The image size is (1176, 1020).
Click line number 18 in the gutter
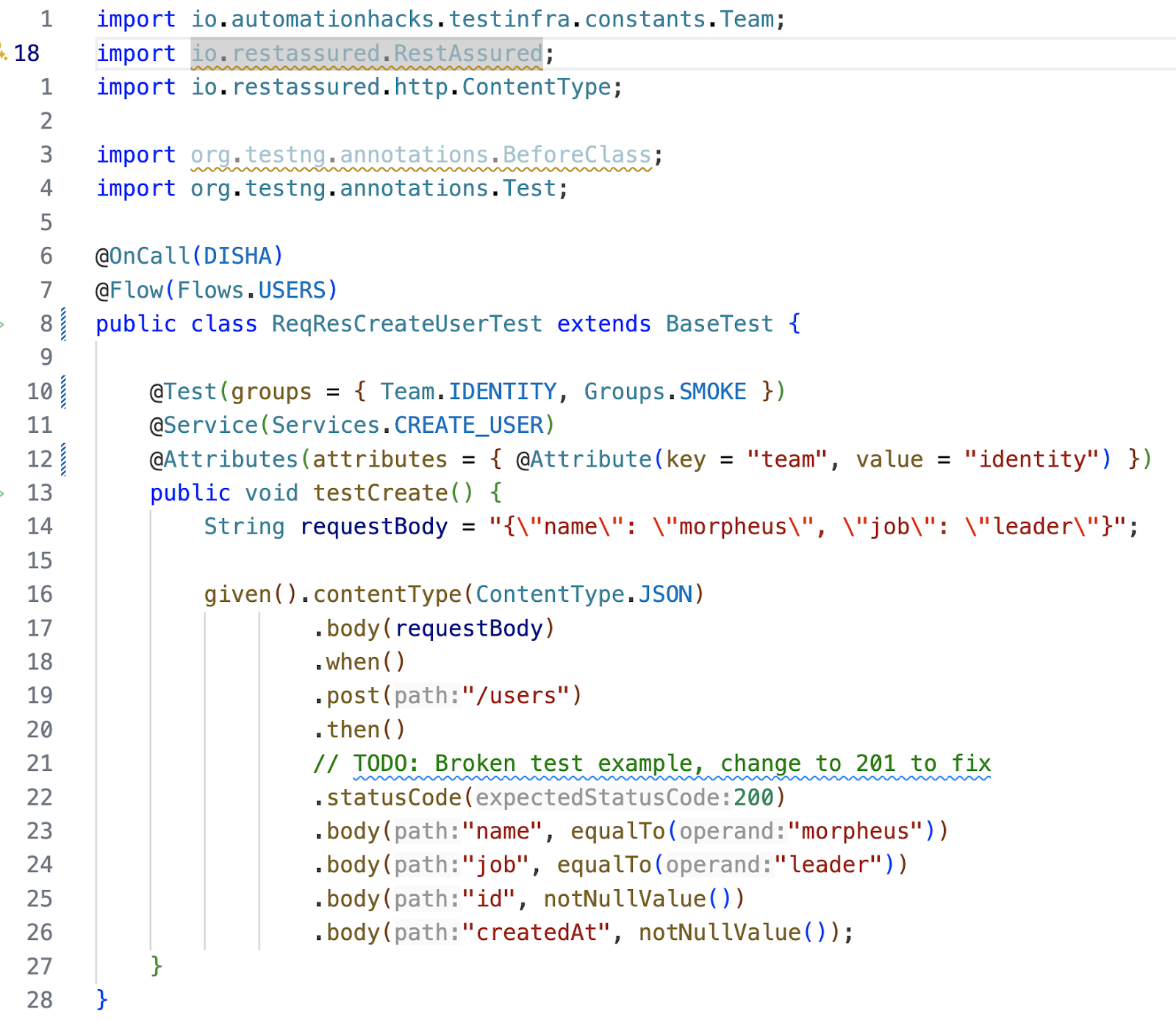[x=30, y=52]
